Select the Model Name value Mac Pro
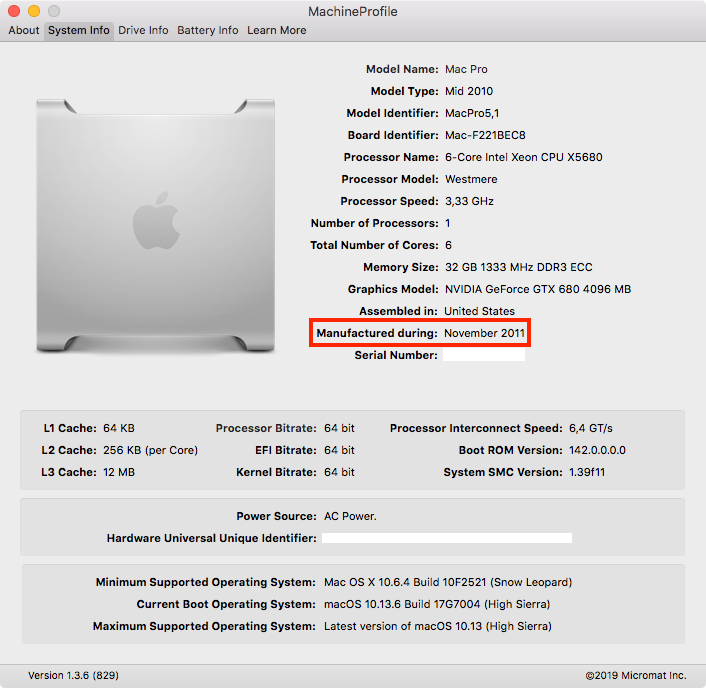This screenshot has width=706, height=688. click(x=466, y=69)
